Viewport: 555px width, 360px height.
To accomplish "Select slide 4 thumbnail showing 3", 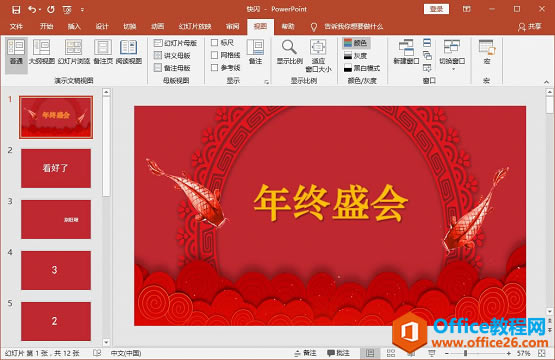I will tap(56, 270).
